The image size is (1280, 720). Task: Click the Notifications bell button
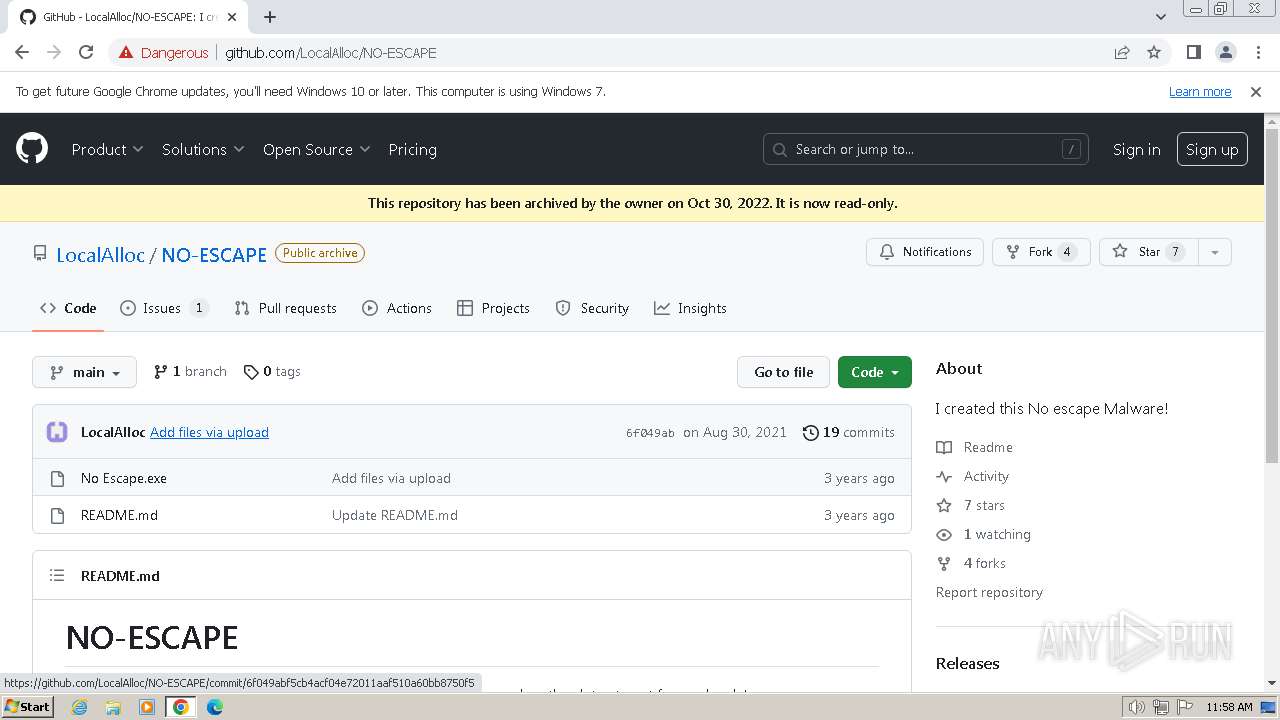pyautogui.click(x=925, y=252)
